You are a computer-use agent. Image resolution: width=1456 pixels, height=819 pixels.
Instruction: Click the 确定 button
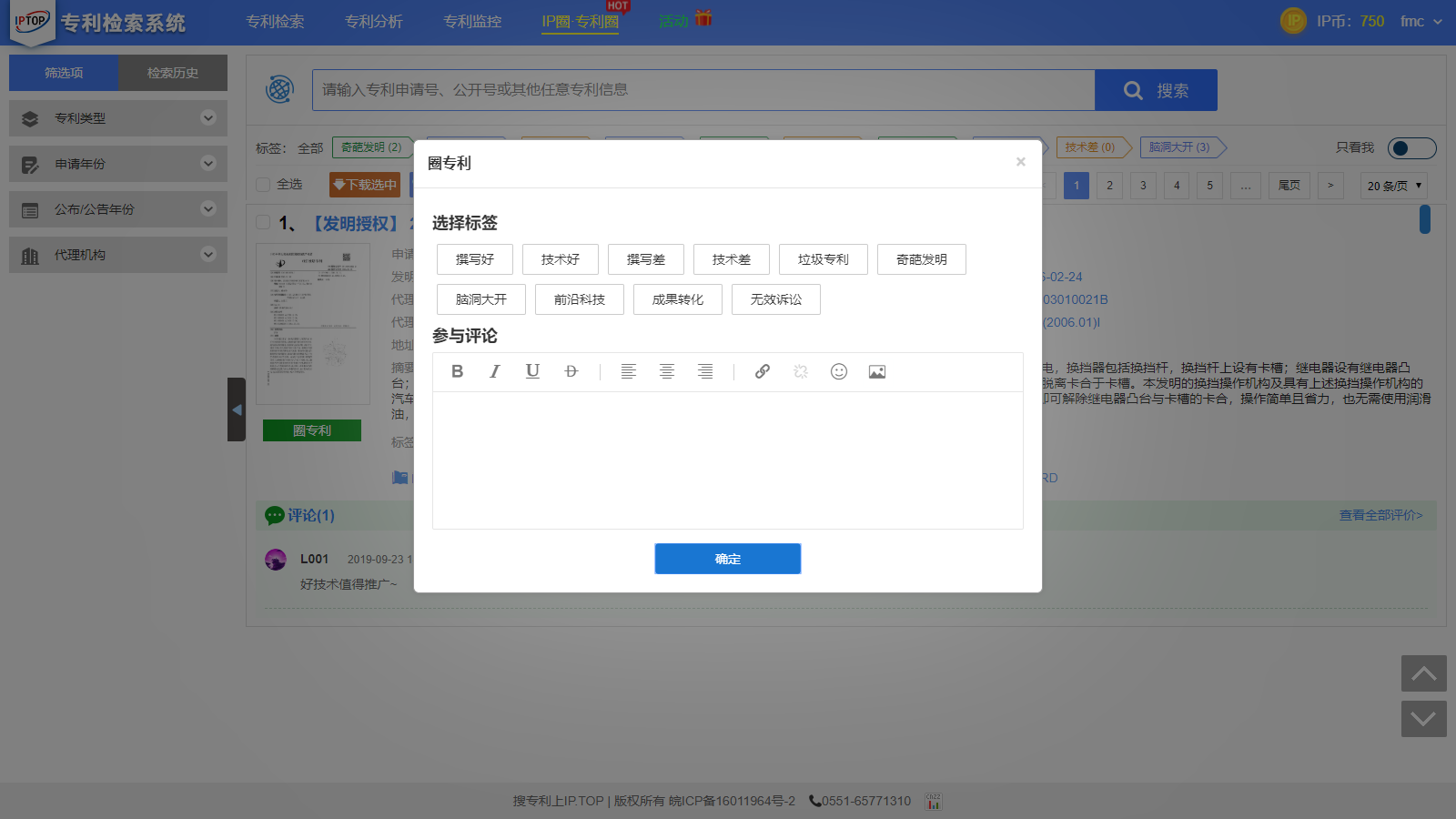[x=728, y=559]
